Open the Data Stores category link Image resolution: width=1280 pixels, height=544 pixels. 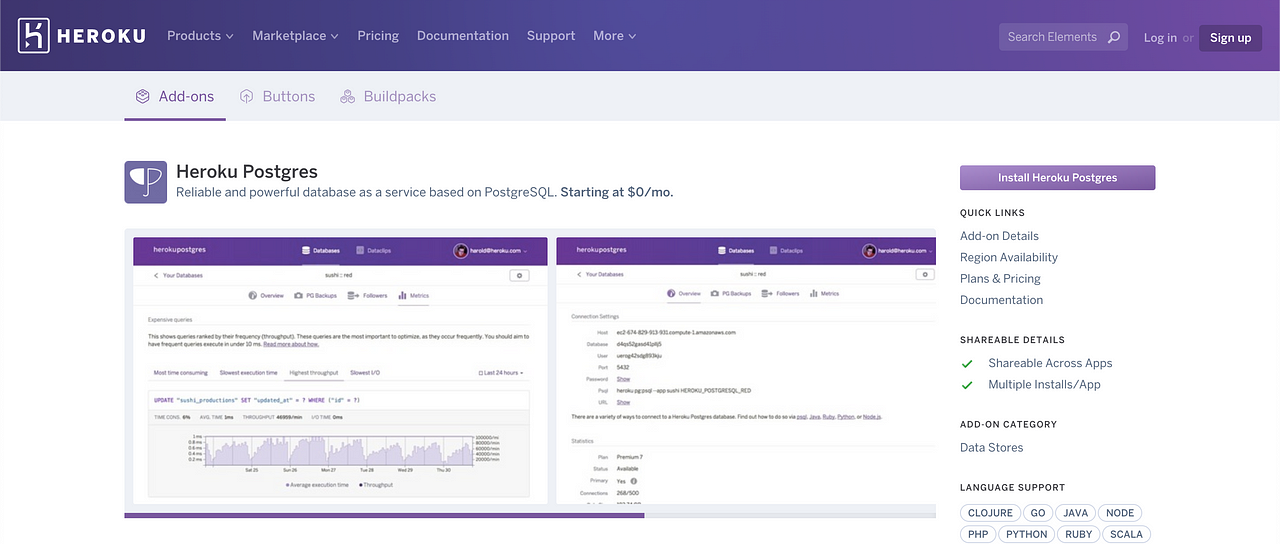991,448
